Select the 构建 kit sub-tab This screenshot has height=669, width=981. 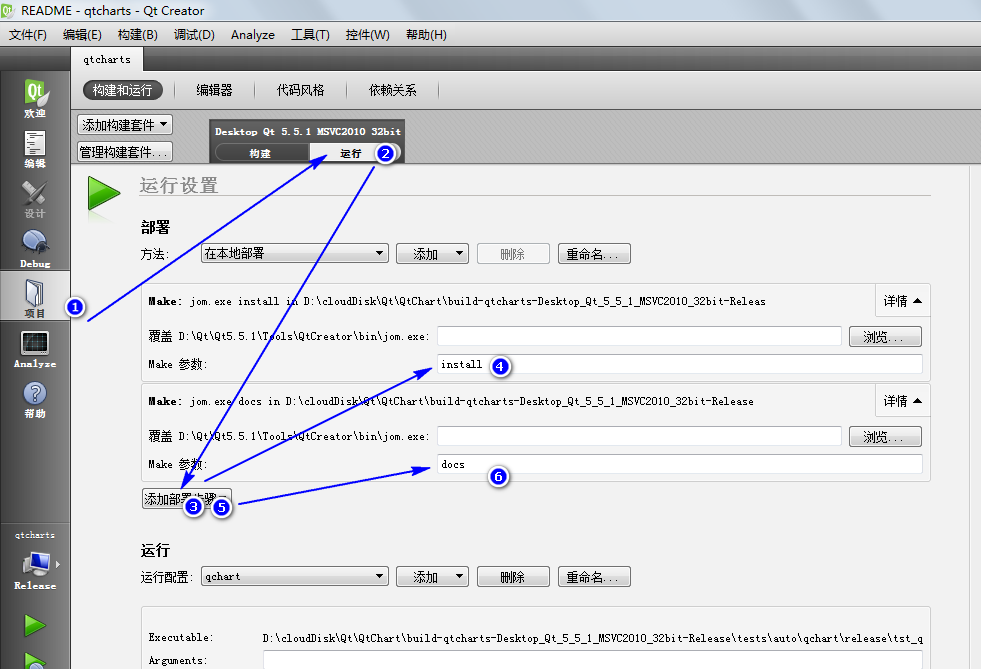pyautogui.click(x=260, y=153)
